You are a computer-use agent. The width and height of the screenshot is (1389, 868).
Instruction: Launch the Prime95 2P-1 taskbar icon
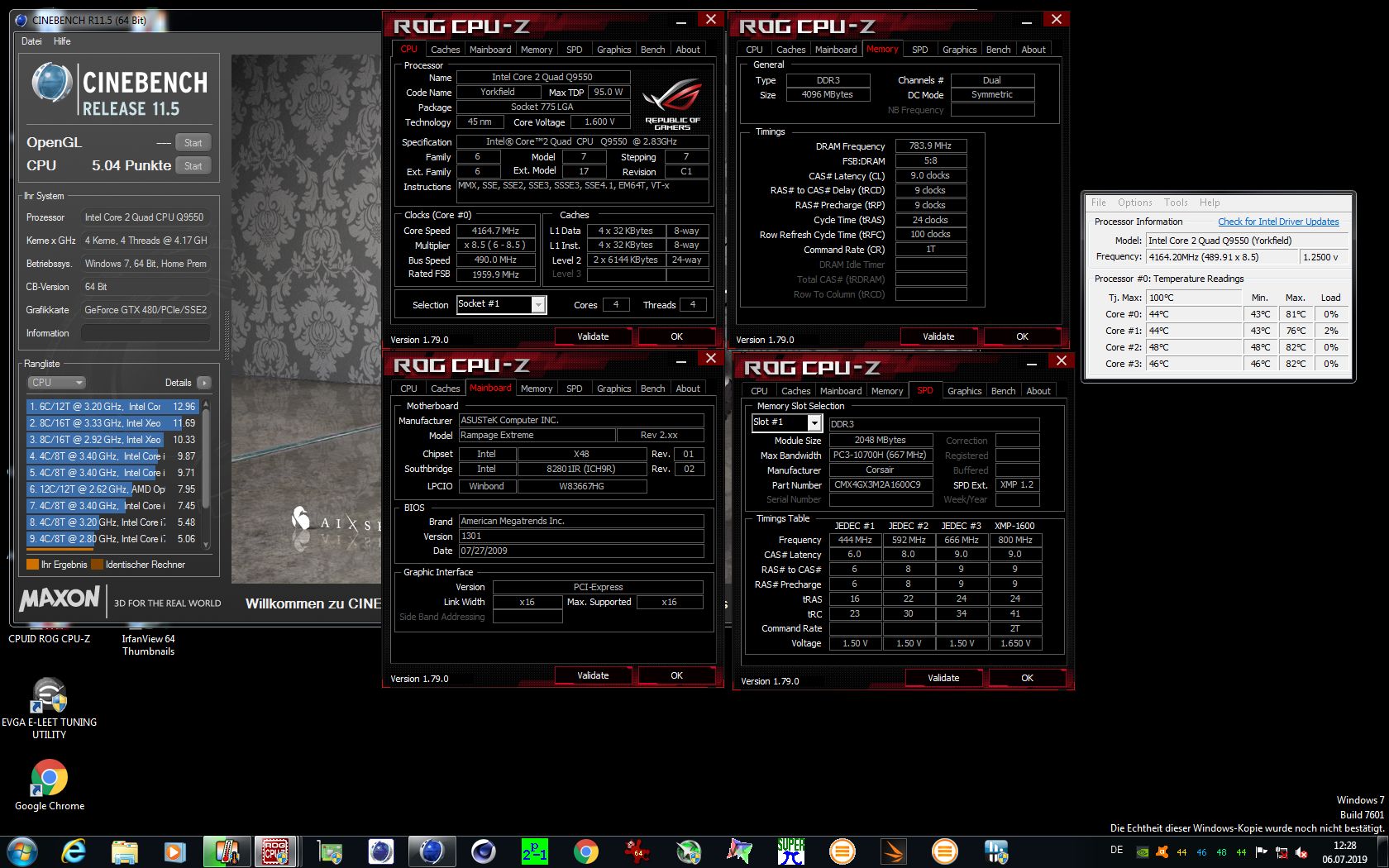(x=534, y=851)
